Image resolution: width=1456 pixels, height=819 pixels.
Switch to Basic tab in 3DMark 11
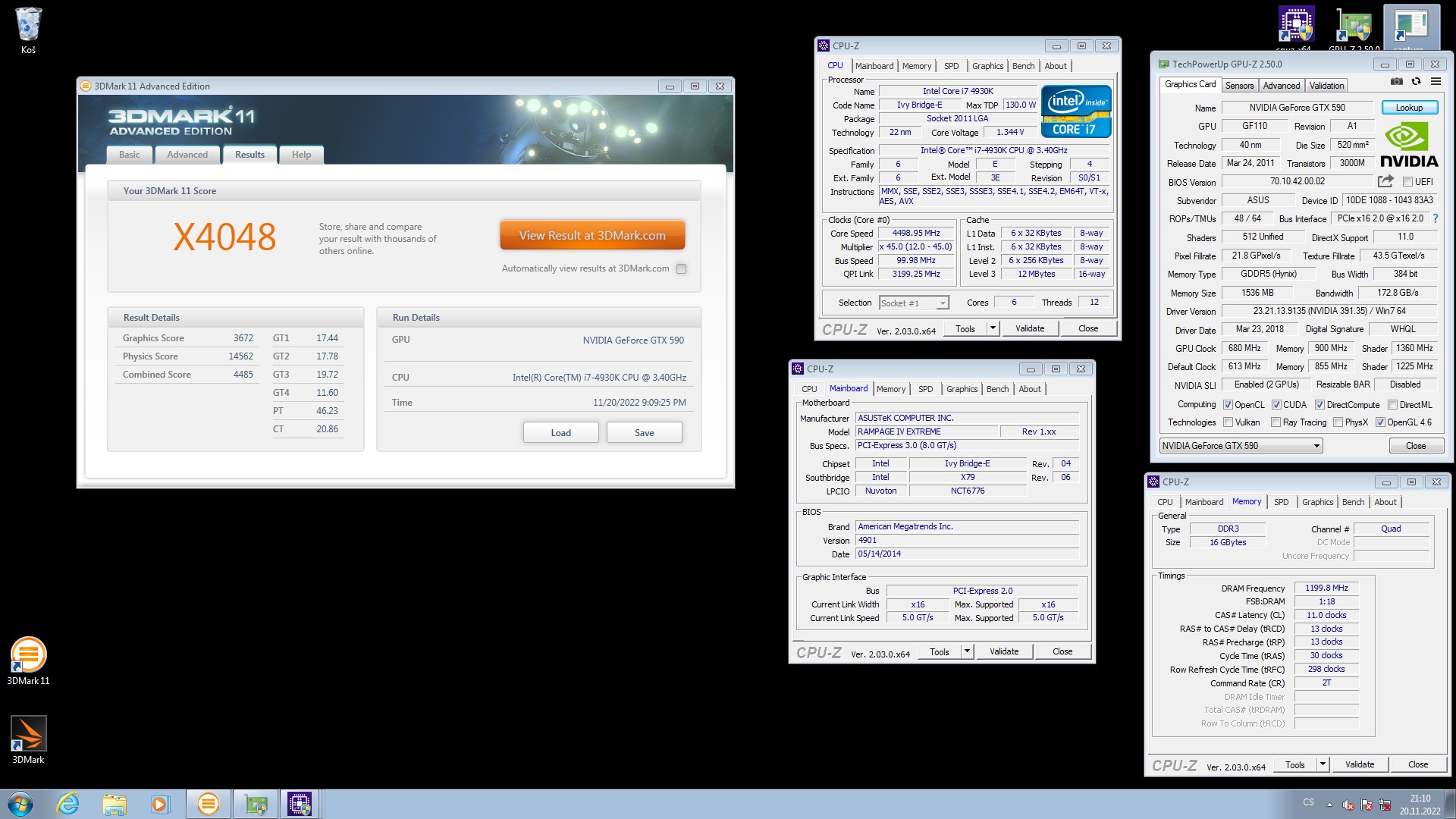tap(130, 155)
